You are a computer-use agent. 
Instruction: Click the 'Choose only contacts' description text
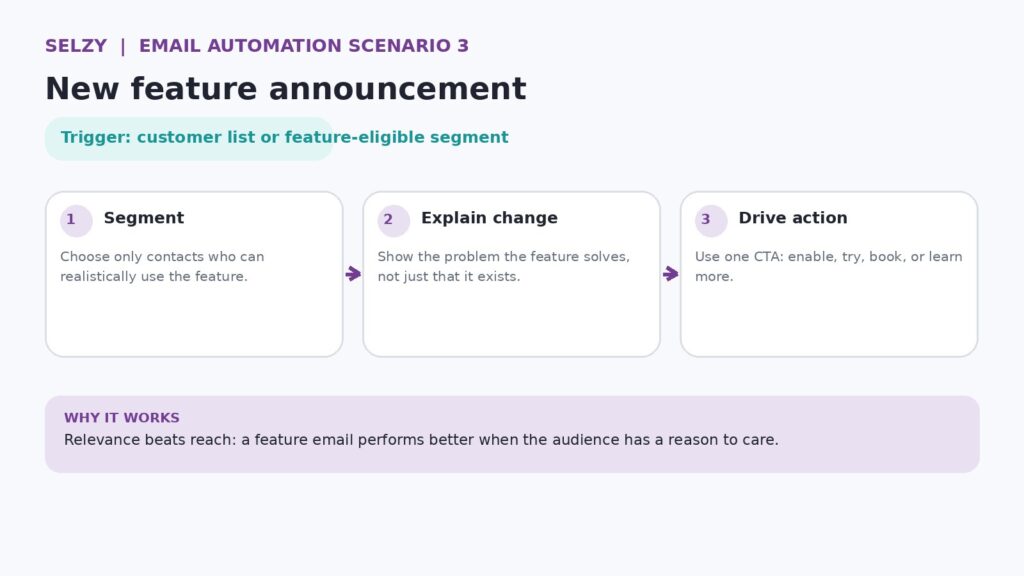click(162, 266)
